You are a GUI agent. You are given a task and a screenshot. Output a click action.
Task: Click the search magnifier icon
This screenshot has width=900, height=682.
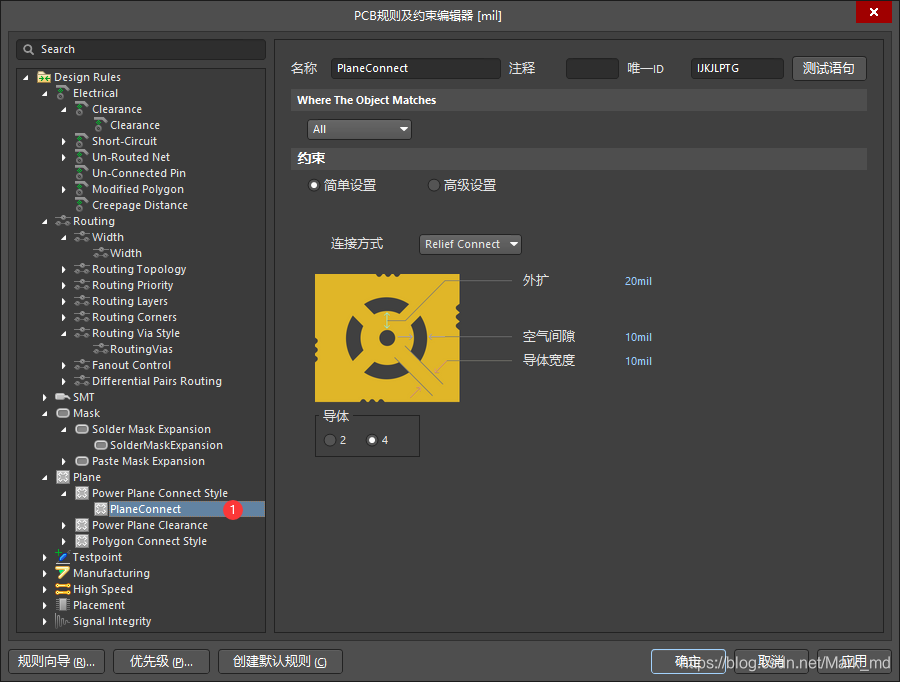[30, 49]
